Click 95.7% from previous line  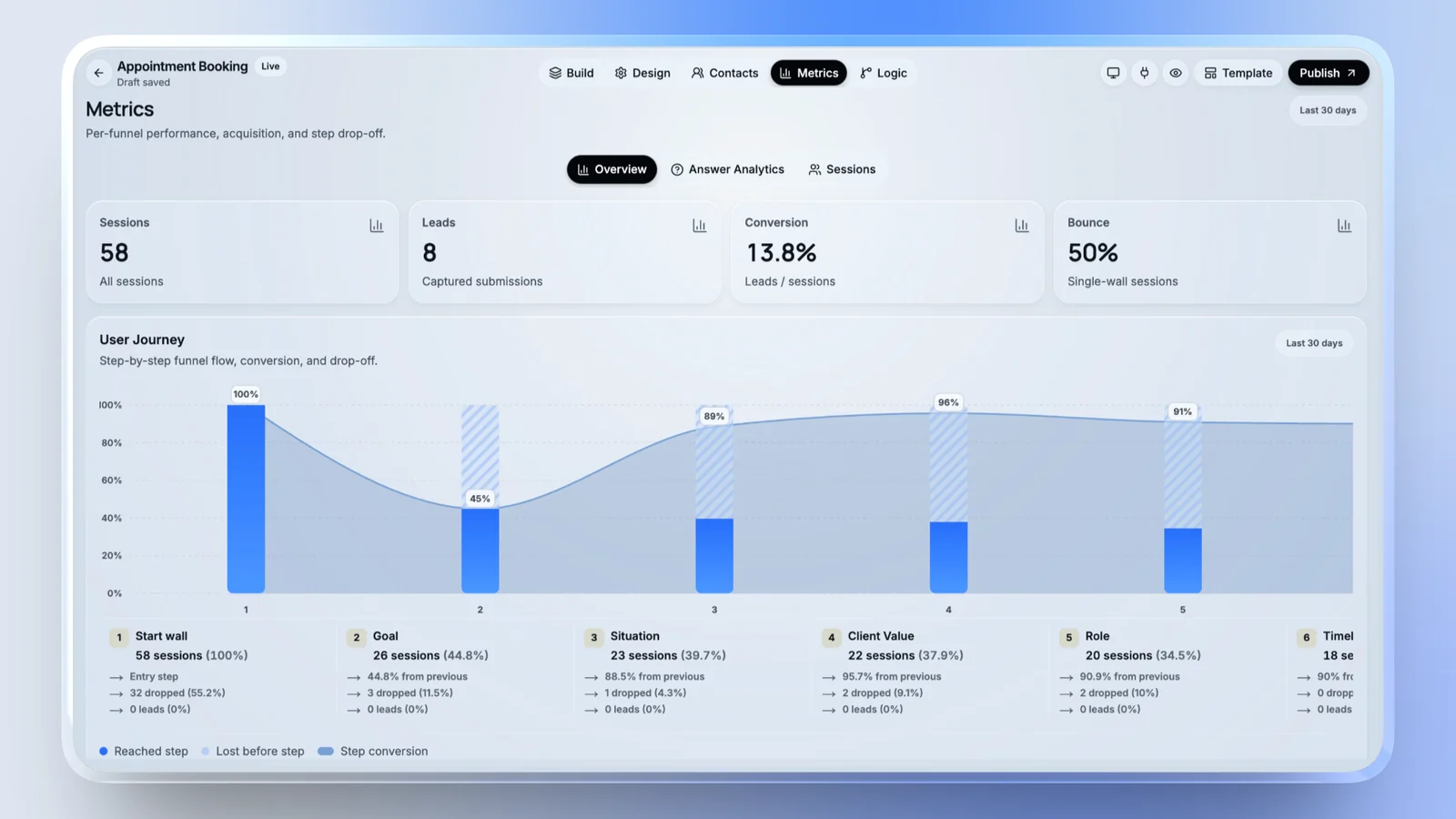(x=892, y=676)
